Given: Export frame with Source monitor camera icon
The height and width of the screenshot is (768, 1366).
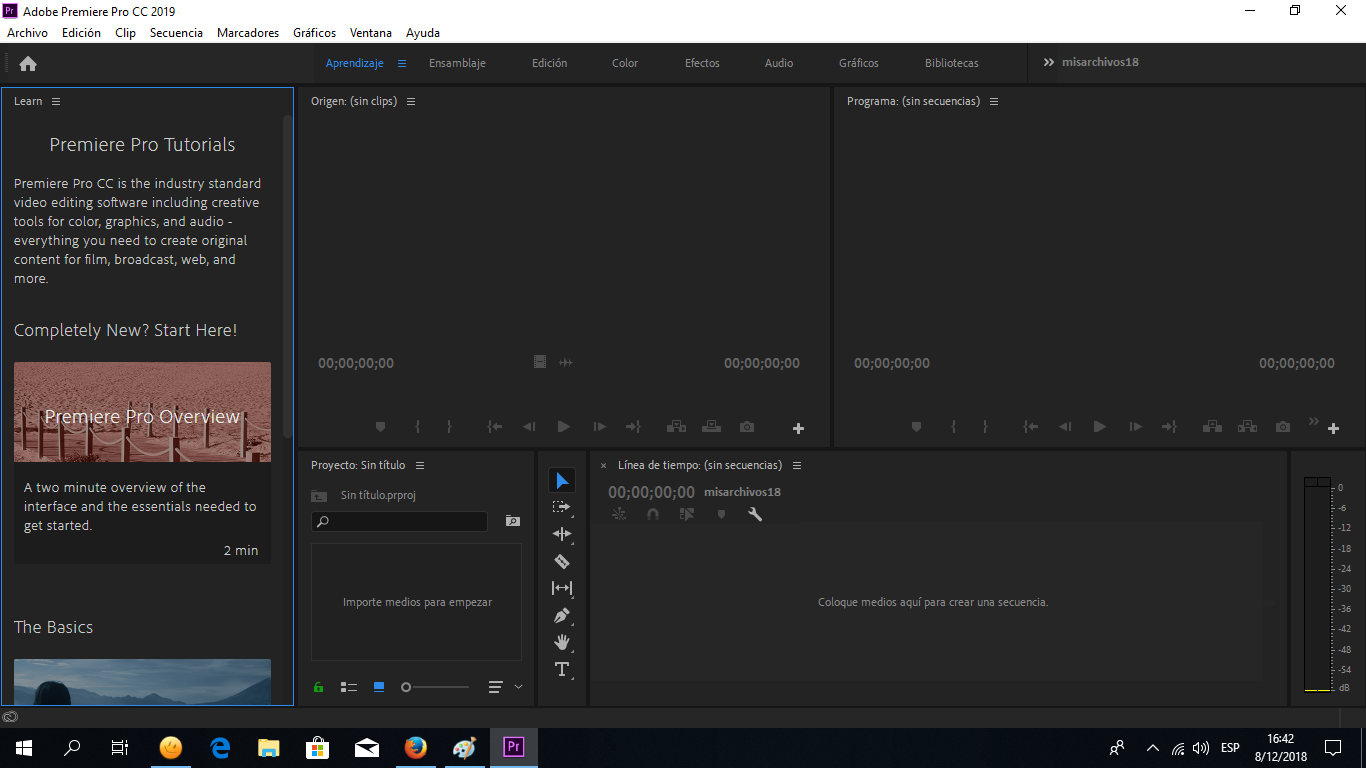Looking at the screenshot, I should coord(747,427).
